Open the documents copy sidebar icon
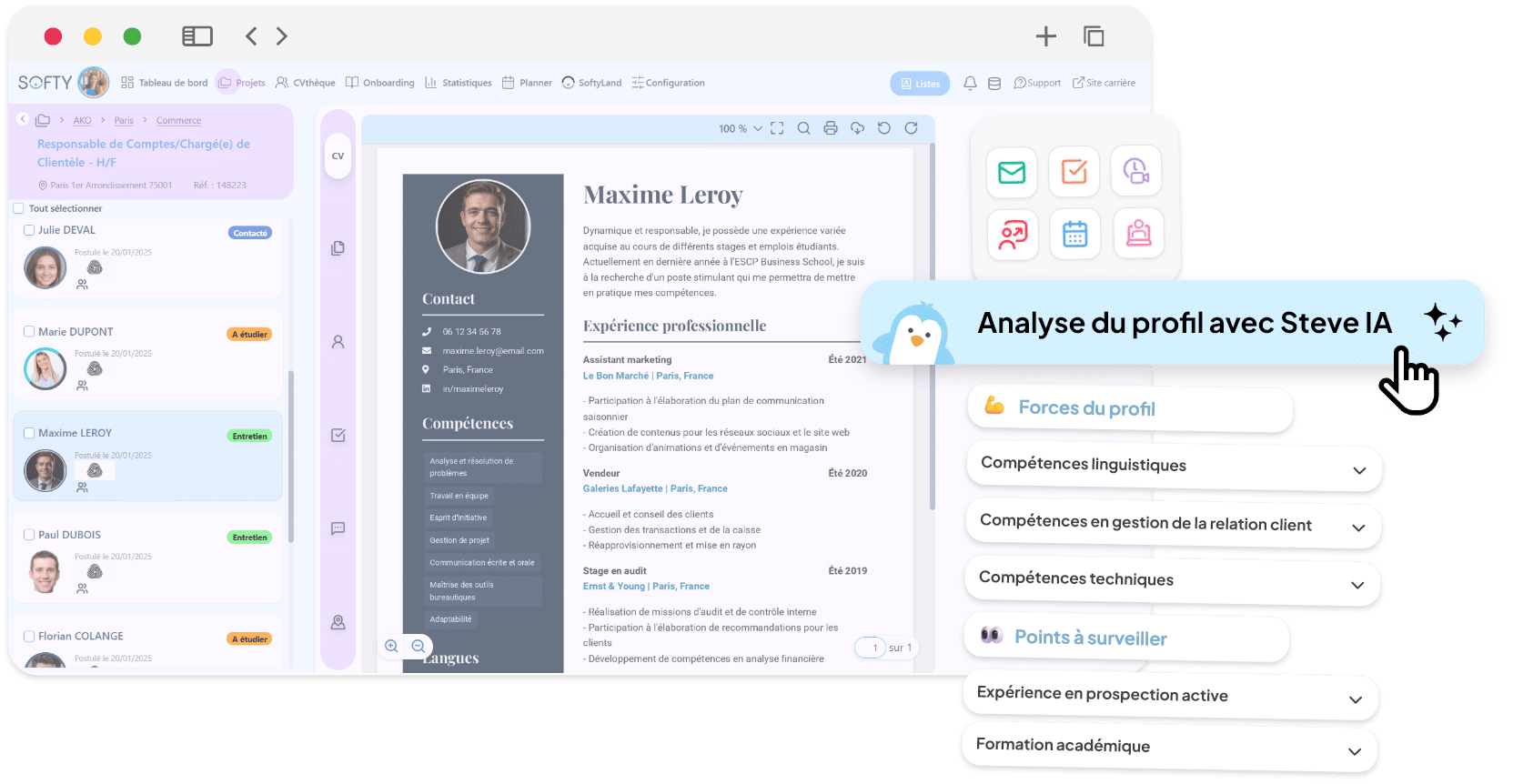 click(x=338, y=248)
